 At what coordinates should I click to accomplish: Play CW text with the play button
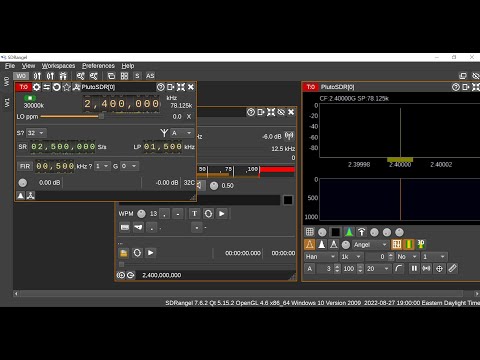[222, 214]
